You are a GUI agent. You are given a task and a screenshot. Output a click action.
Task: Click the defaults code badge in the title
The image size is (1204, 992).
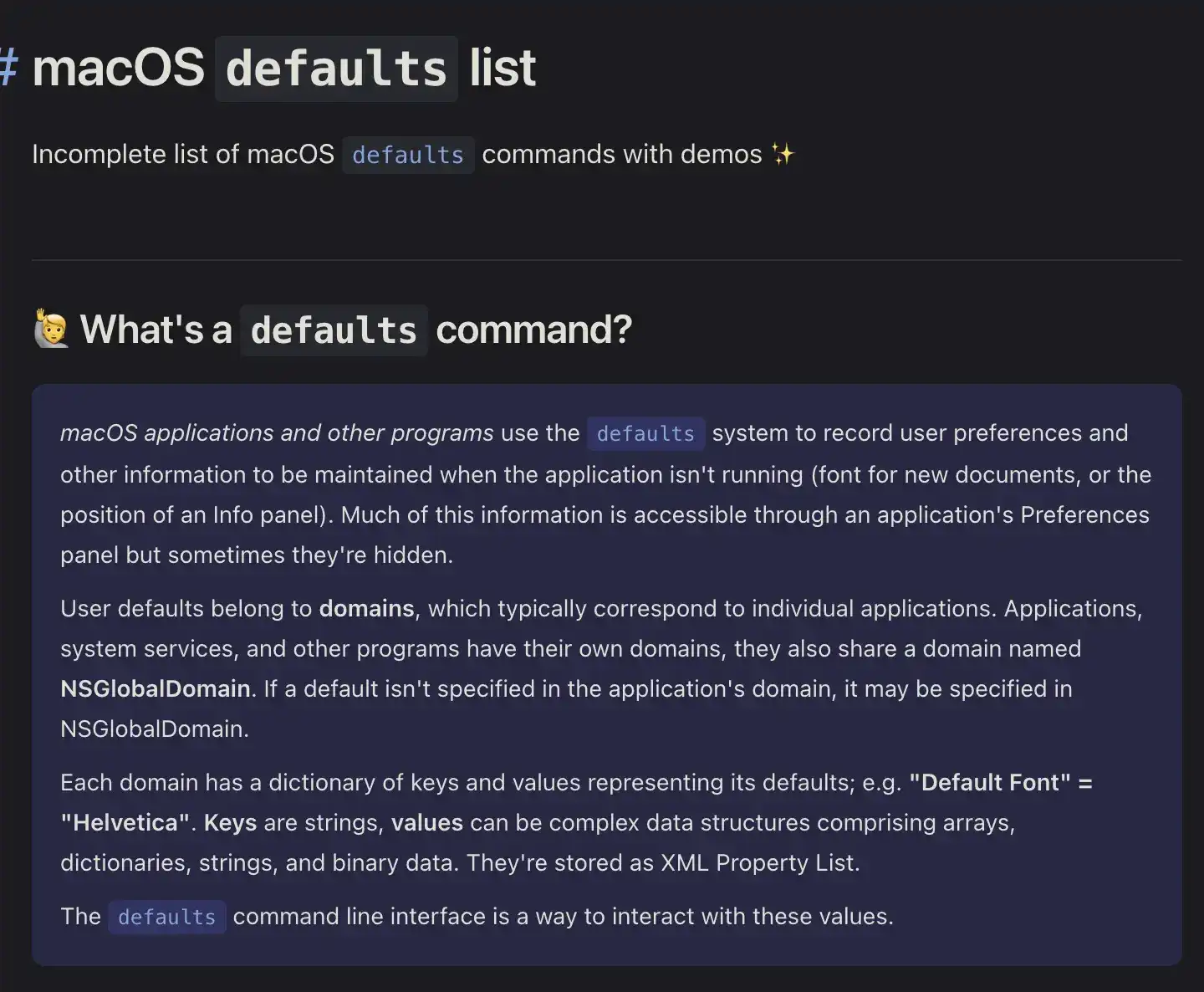click(x=336, y=69)
